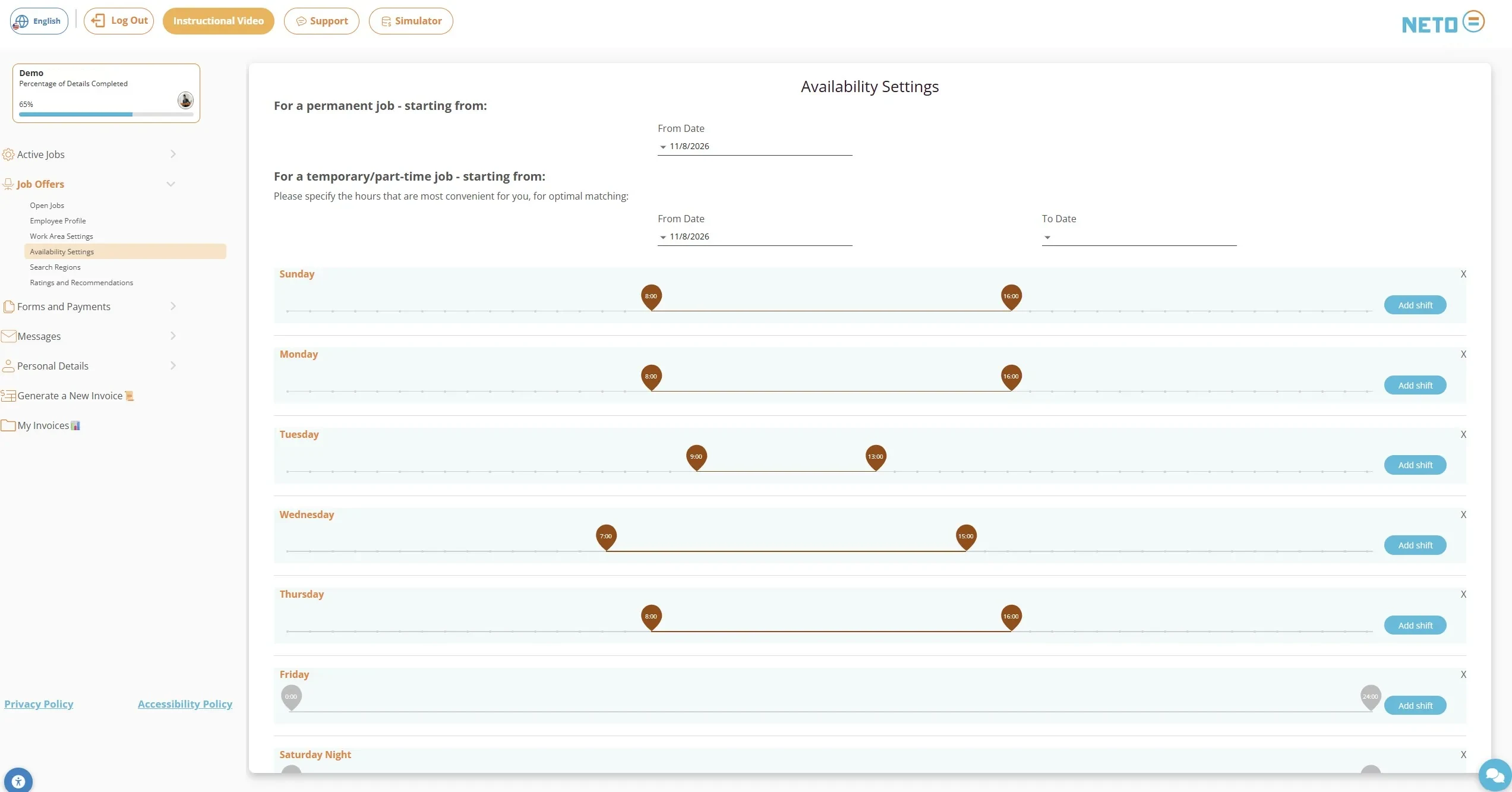This screenshot has height=792, width=1512.
Task: Open the Support page
Action: click(x=321, y=21)
